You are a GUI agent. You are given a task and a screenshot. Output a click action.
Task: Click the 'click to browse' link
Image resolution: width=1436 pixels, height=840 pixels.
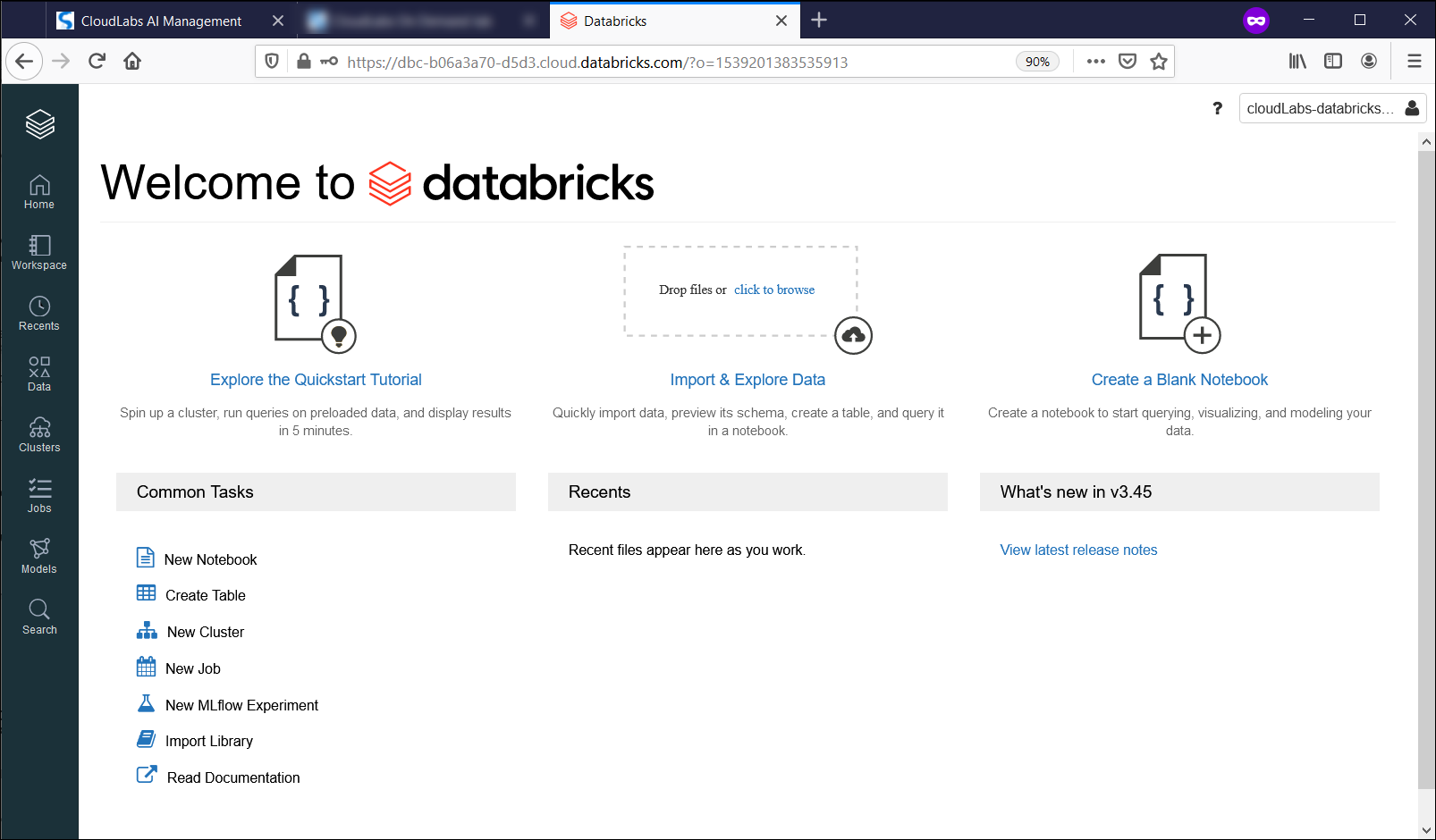pyautogui.click(x=774, y=290)
